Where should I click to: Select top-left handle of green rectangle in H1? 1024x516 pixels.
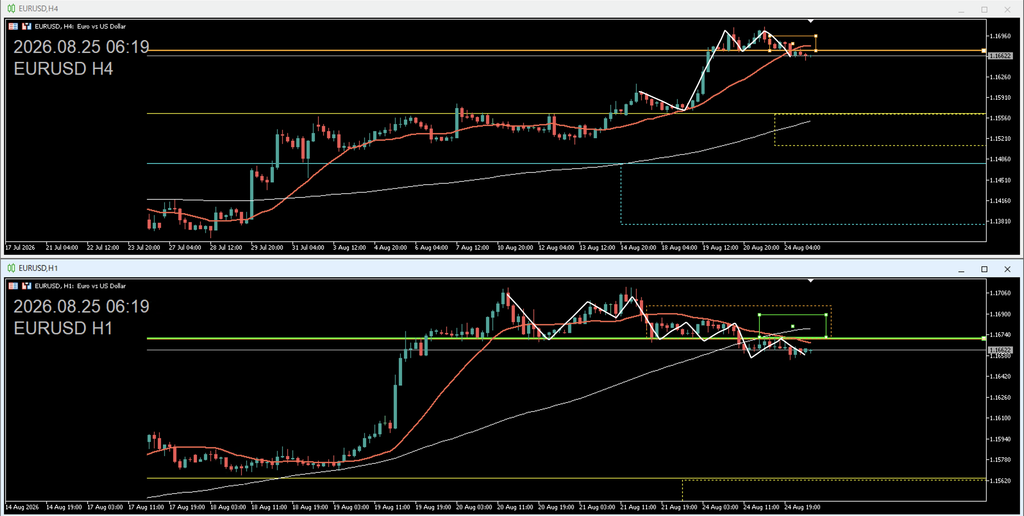(x=759, y=315)
